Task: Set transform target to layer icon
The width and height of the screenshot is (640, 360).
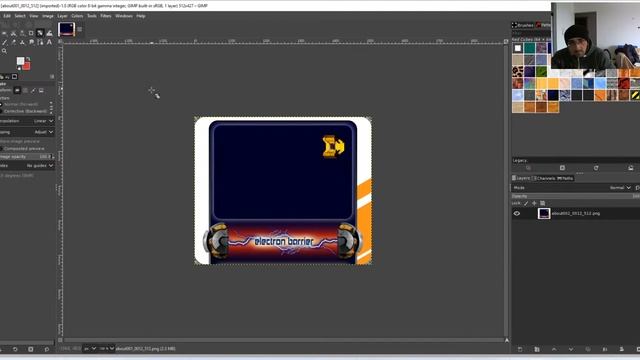Action: 17,90
